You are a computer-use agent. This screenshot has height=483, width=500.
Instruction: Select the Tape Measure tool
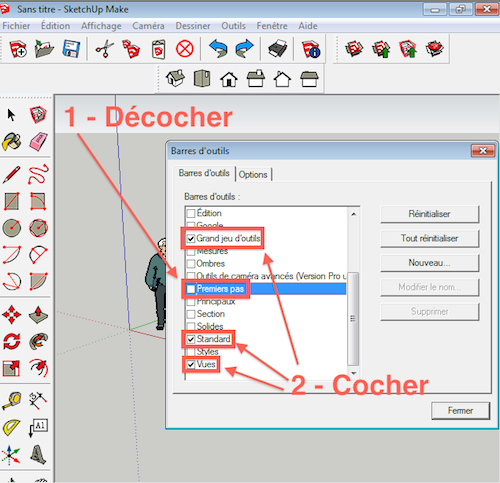coord(11,401)
